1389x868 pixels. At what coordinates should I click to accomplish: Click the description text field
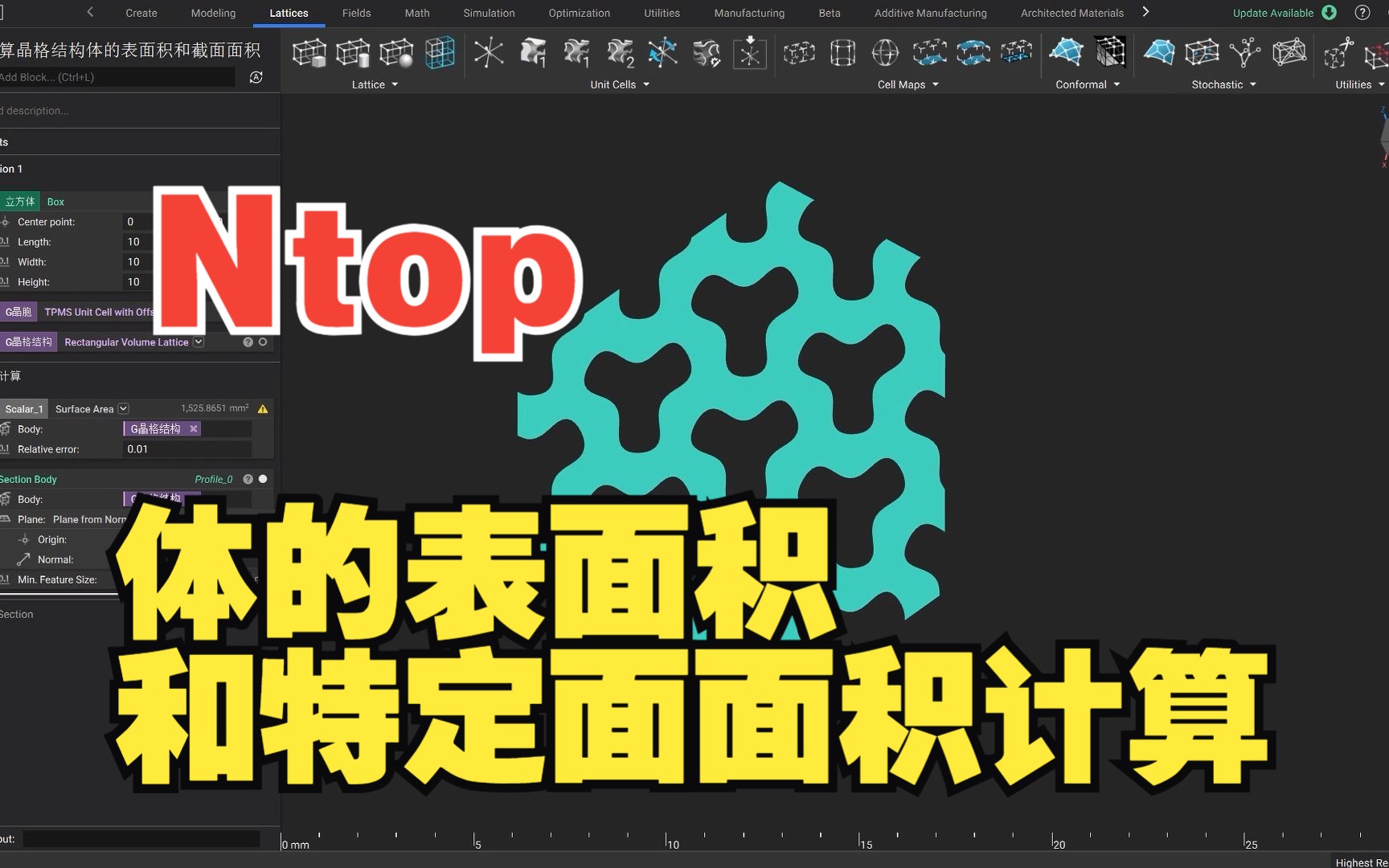click(140, 111)
